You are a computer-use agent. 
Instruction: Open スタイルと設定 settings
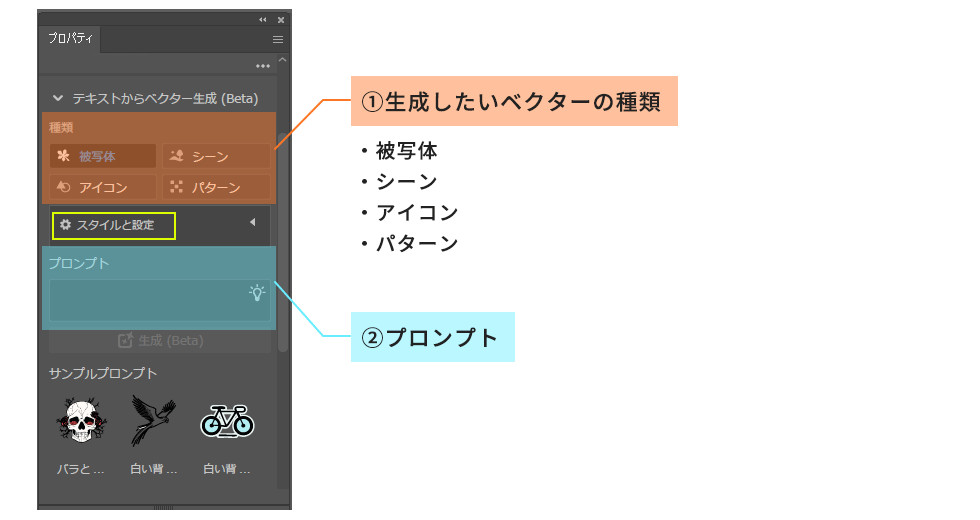(x=114, y=225)
